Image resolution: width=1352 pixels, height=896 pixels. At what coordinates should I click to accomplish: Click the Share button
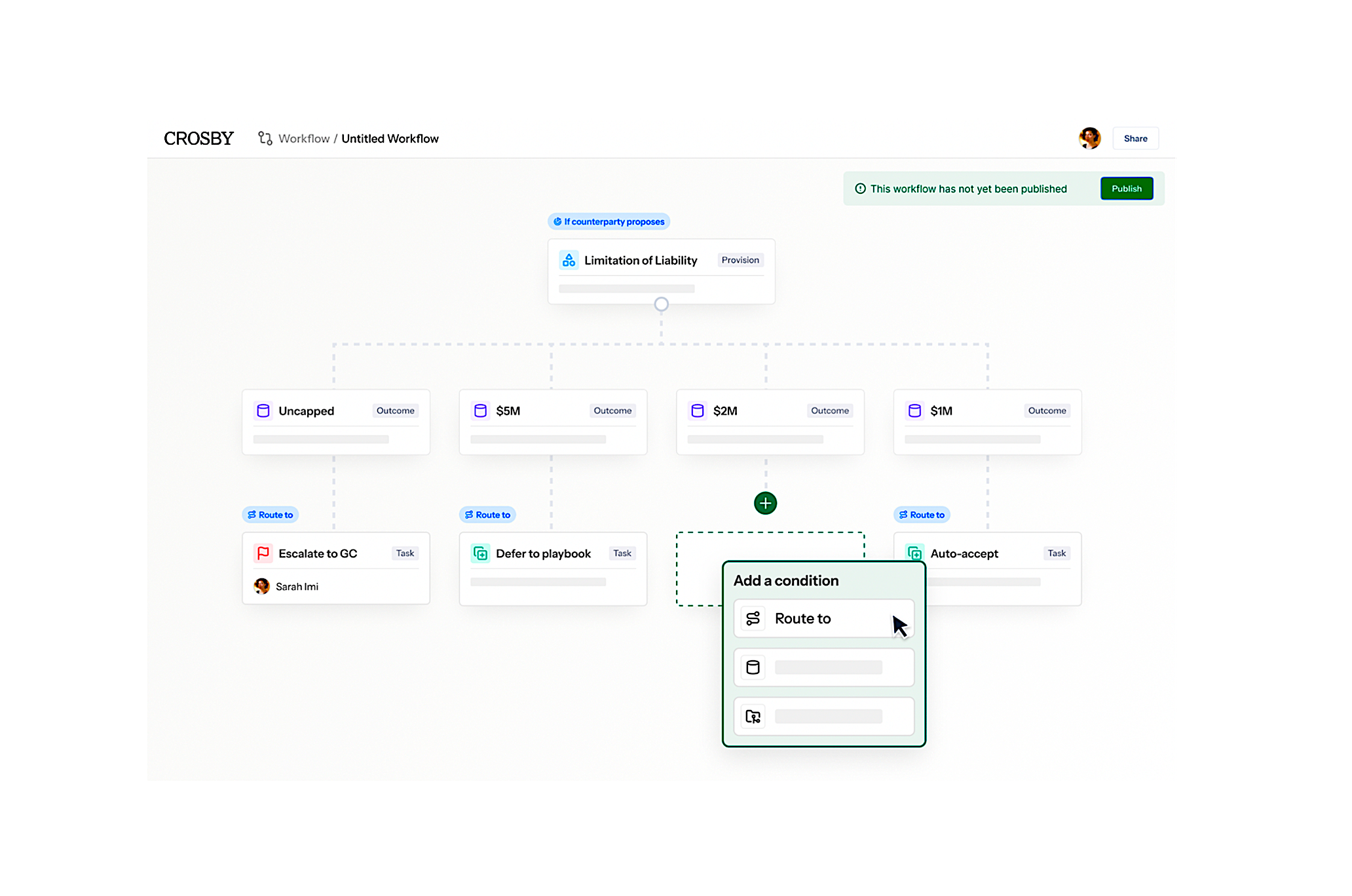[x=1135, y=138]
